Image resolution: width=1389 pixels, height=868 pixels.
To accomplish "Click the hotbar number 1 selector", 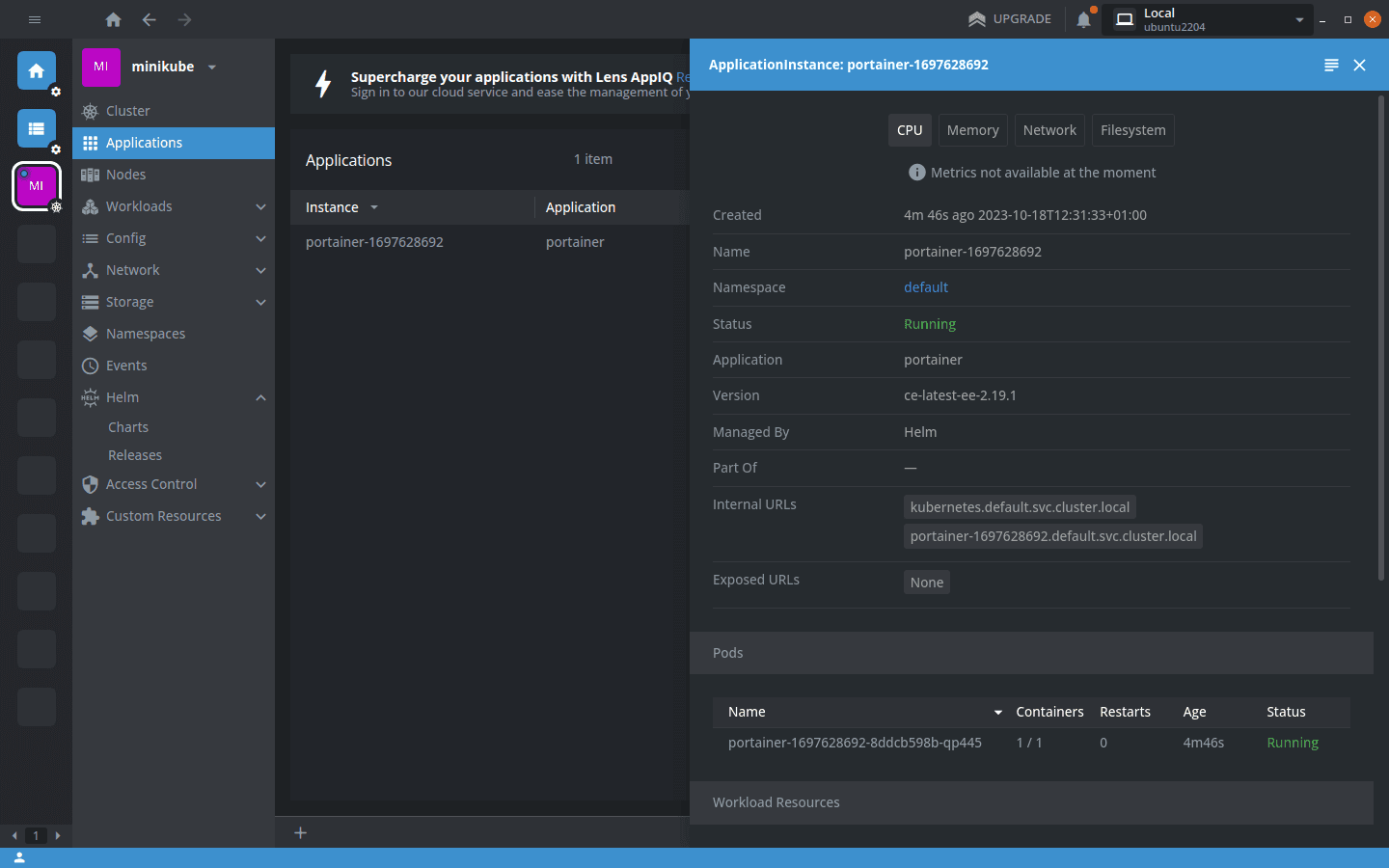I will 36,836.
